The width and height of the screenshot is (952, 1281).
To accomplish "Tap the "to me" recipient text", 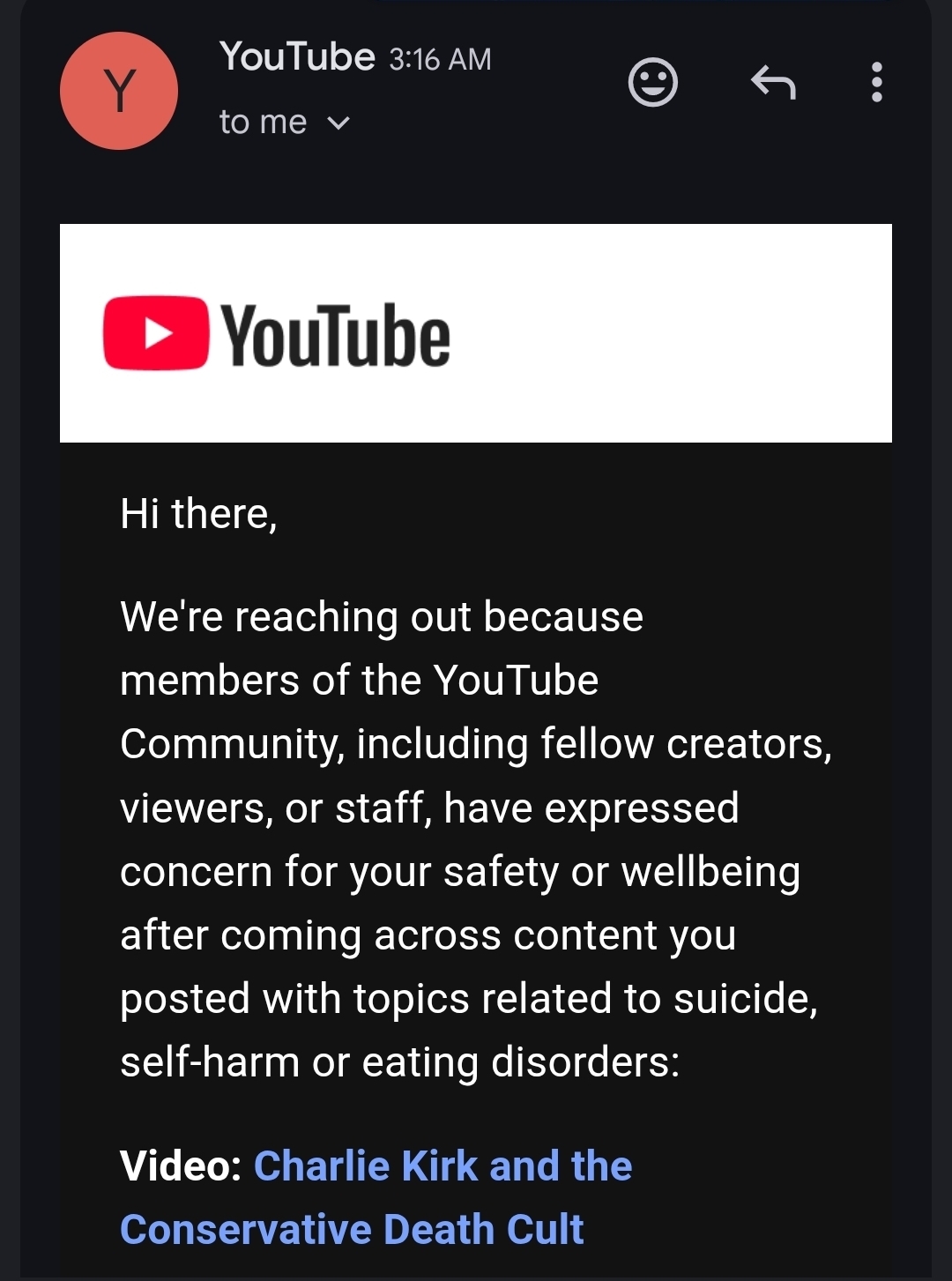I will pyautogui.click(x=263, y=123).
